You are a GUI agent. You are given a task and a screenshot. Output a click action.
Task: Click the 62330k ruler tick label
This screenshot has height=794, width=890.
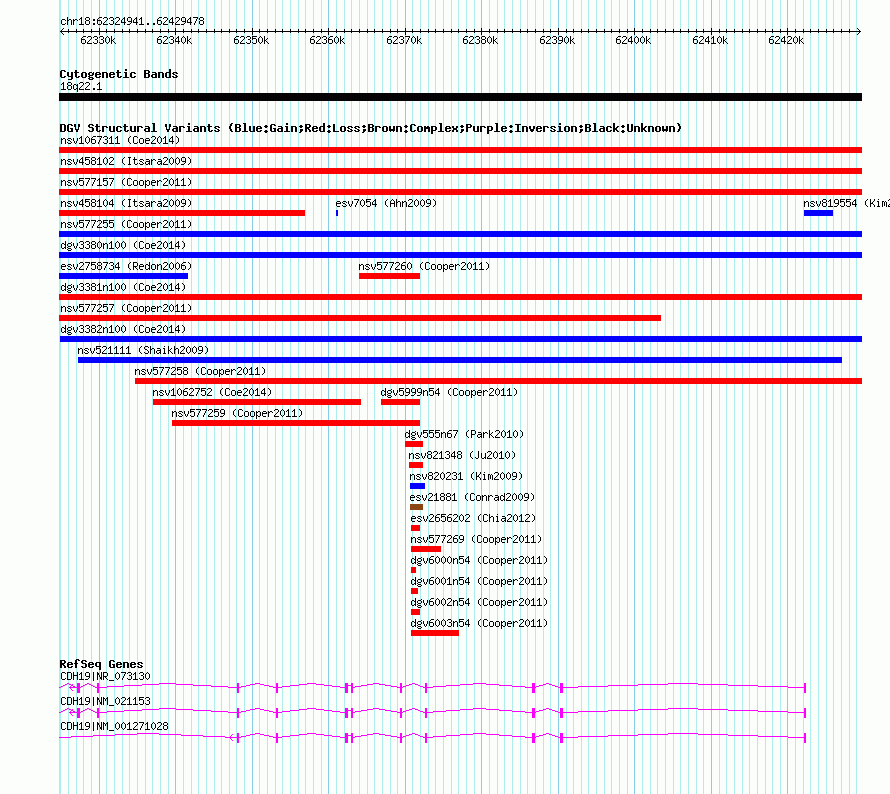tap(98, 40)
